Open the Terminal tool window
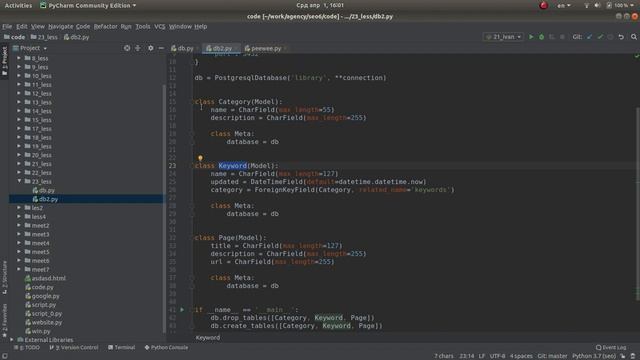Screen dimensions: 640x360 (x=122, y=348)
